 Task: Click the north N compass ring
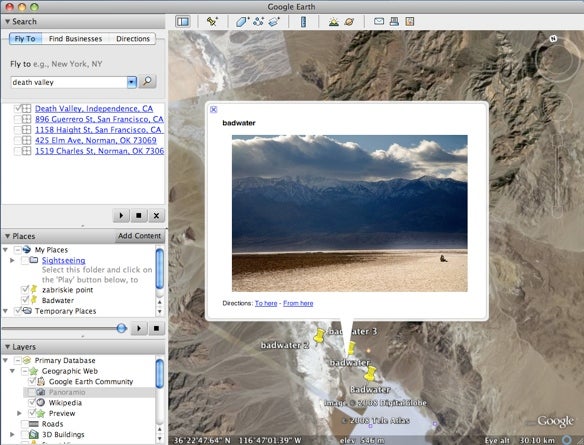click(554, 38)
